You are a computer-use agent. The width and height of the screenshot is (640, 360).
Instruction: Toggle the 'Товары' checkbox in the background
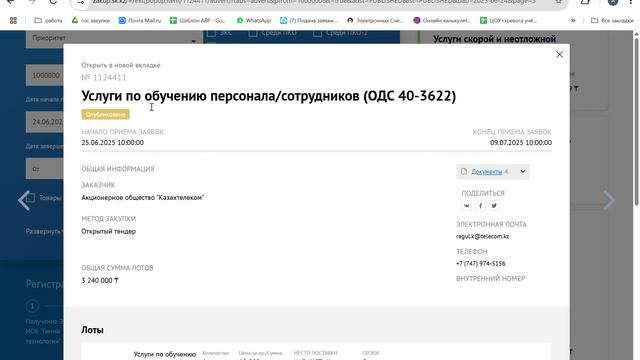tap(31, 198)
